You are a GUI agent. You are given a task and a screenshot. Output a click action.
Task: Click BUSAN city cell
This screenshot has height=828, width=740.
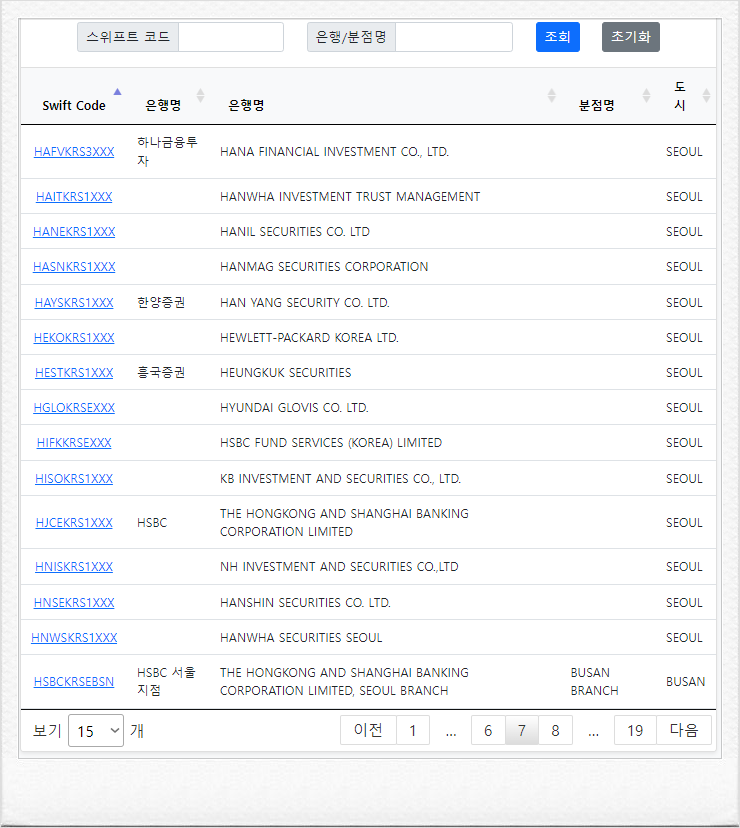[x=685, y=682]
